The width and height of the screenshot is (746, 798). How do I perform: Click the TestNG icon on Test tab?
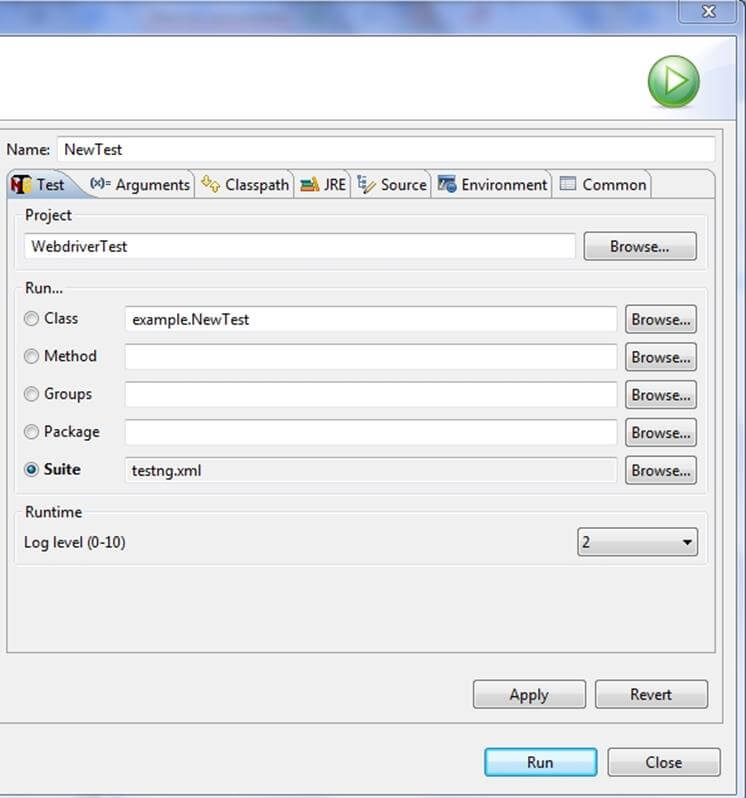[21, 185]
